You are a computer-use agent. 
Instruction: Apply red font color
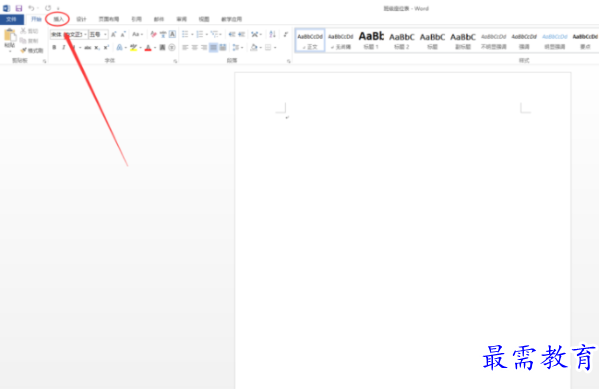pyautogui.click(x=148, y=48)
